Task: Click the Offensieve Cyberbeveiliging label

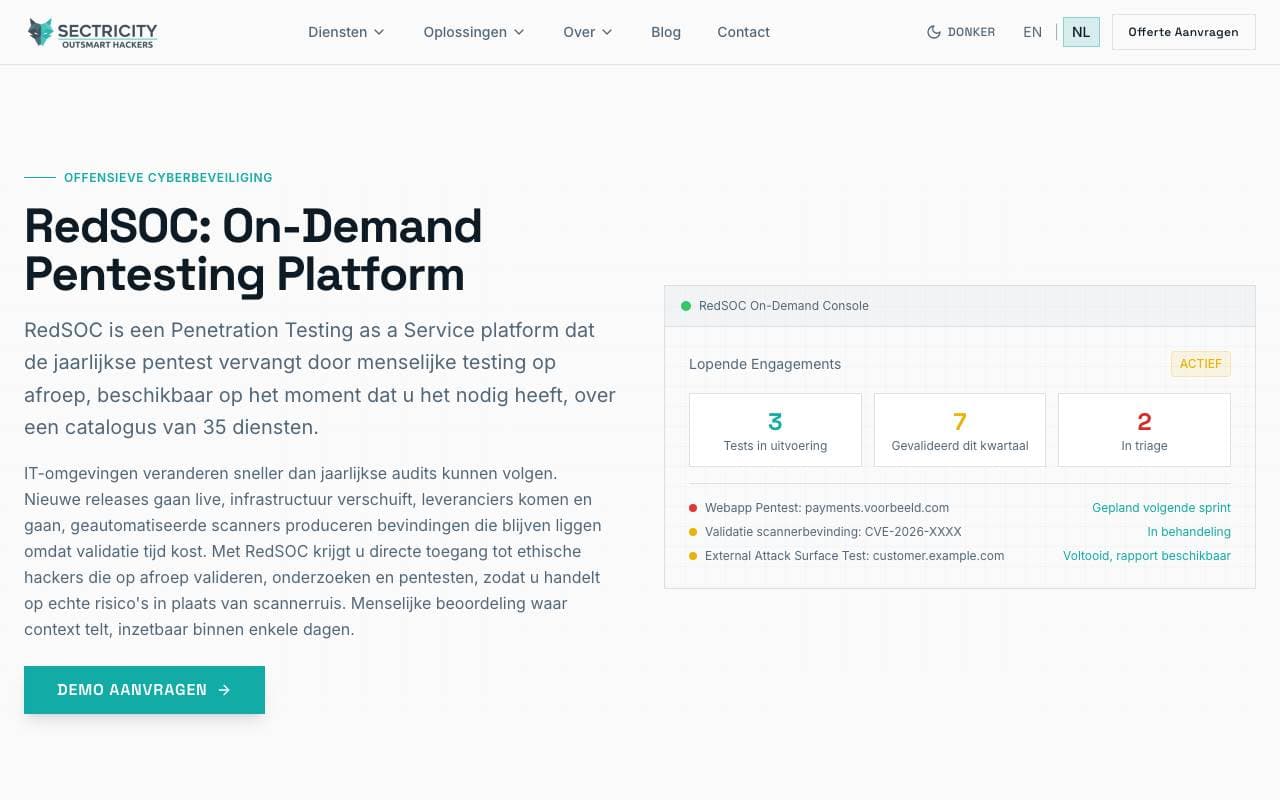Action: pos(168,178)
